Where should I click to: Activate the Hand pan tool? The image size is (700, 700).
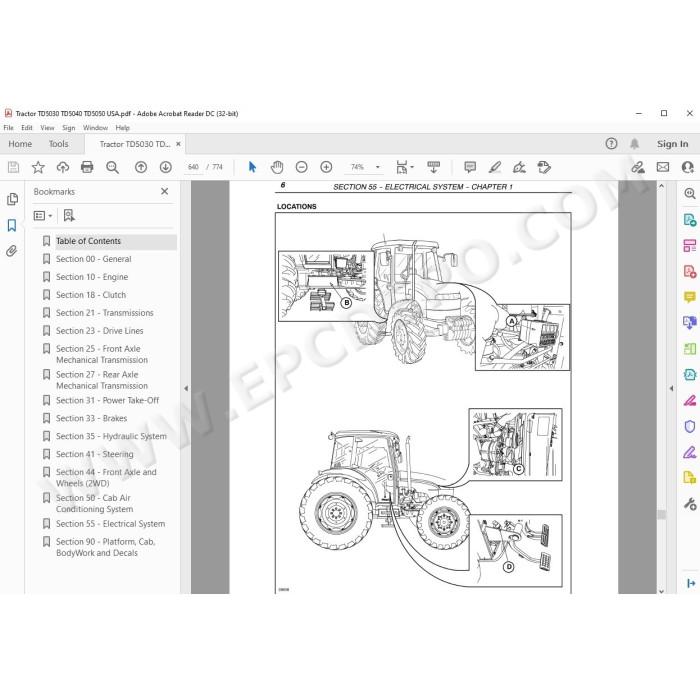click(x=277, y=167)
